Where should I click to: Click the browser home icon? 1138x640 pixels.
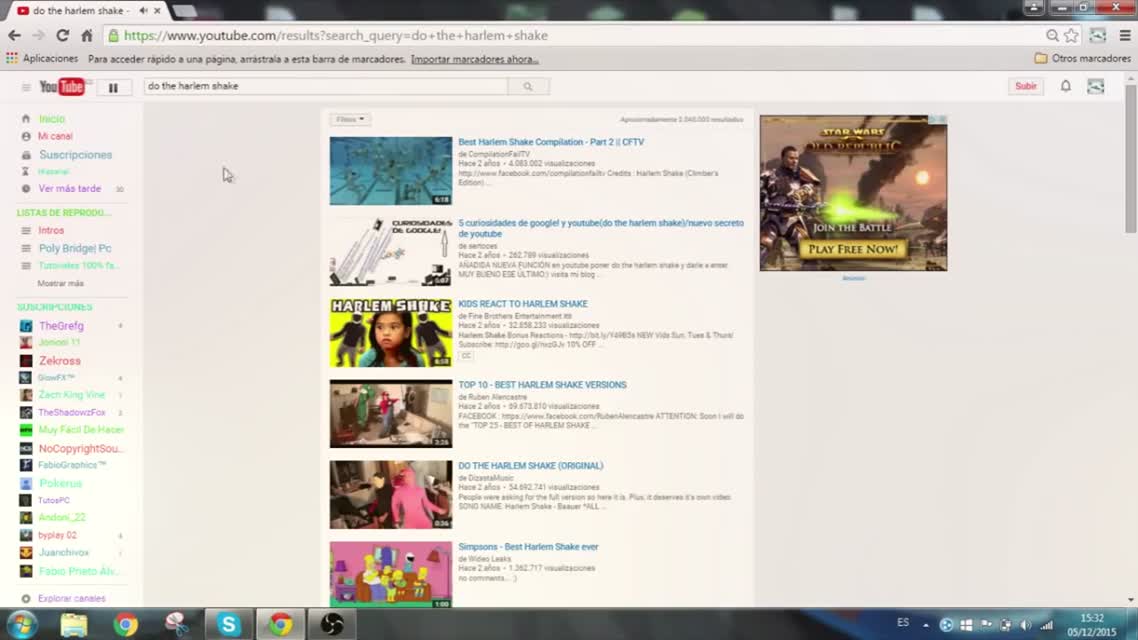point(87,35)
